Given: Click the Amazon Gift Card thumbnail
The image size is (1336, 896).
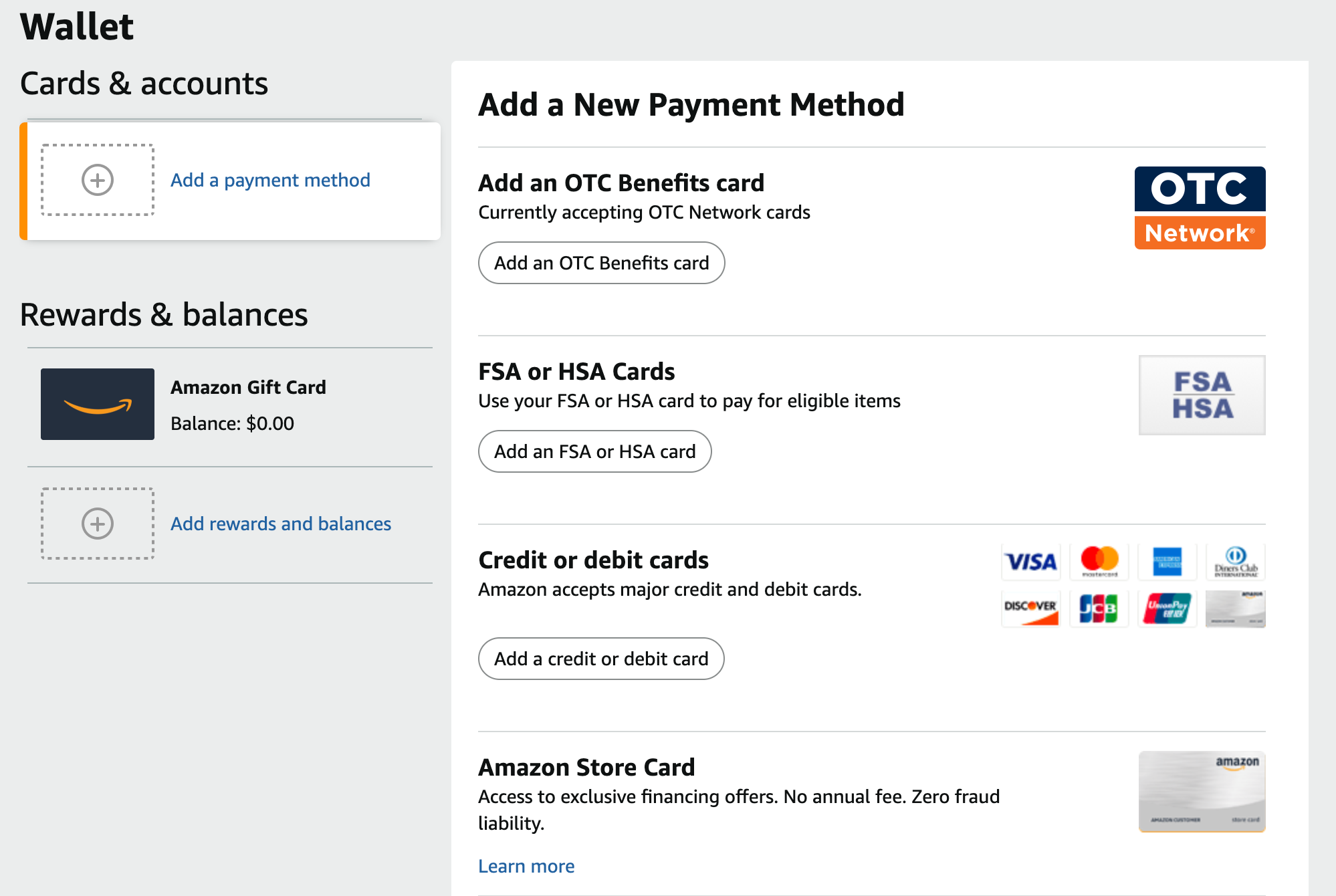Looking at the screenshot, I should point(98,404).
